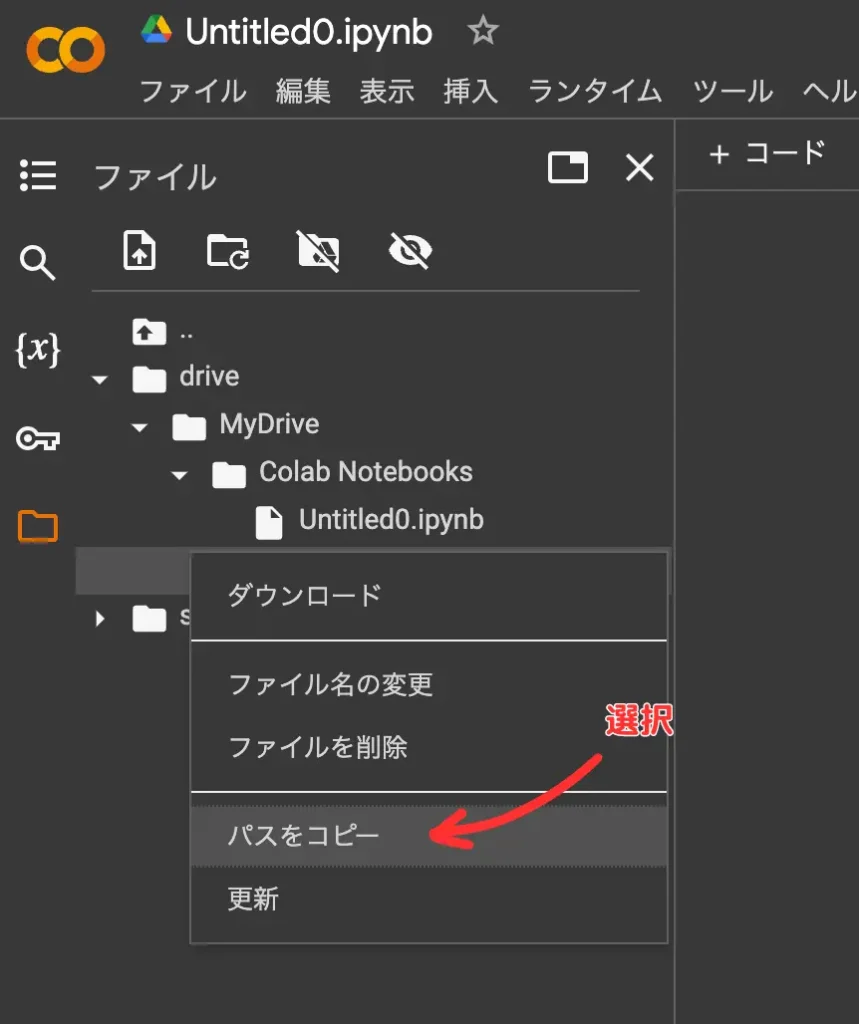Collapse the drive folder
This screenshot has height=1024, width=859.
coord(99,378)
